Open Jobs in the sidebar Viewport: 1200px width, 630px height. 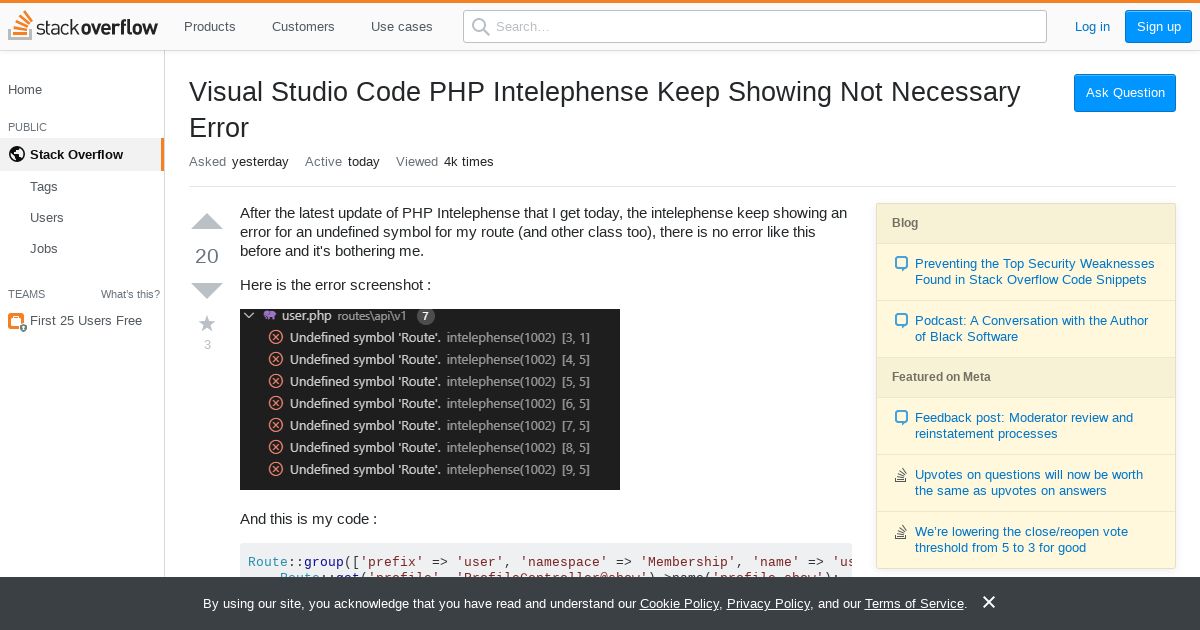click(x=44, y=249)
